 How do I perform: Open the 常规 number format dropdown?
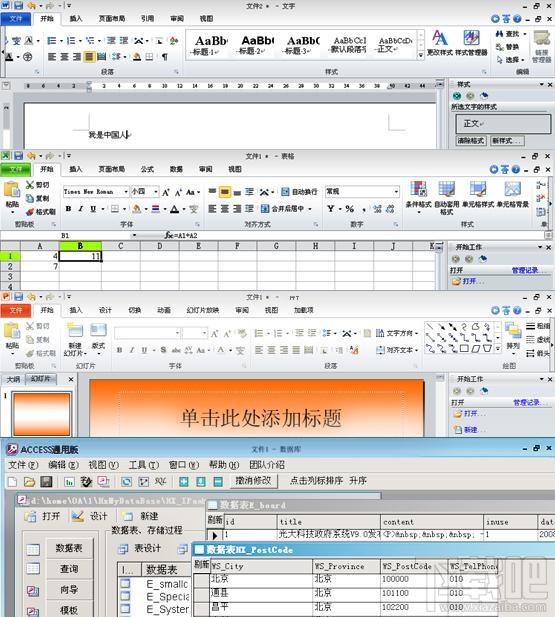click(396, 192)
